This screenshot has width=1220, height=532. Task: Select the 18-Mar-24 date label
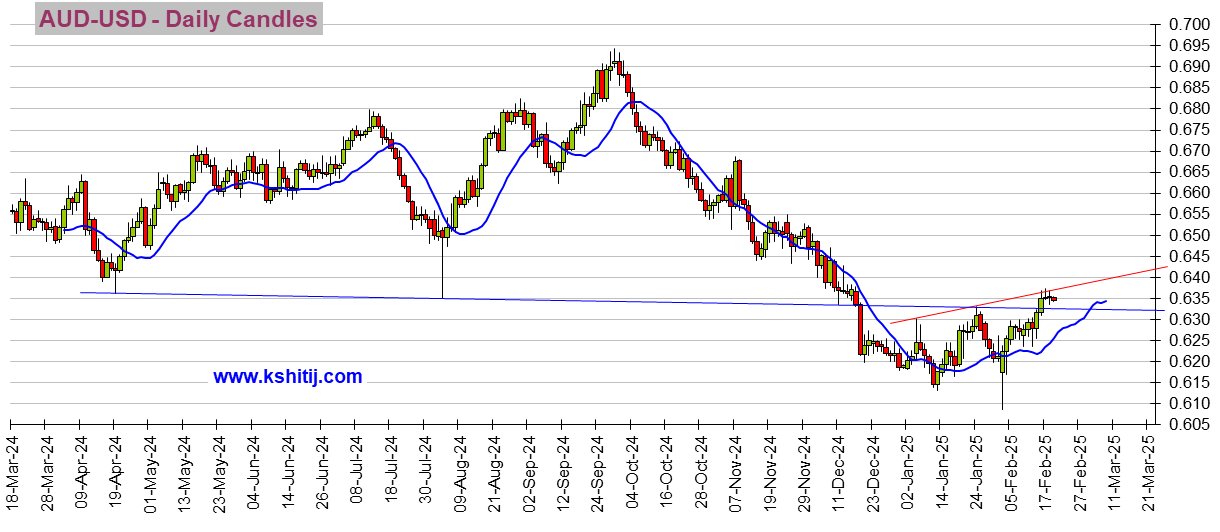coord(14,474)
